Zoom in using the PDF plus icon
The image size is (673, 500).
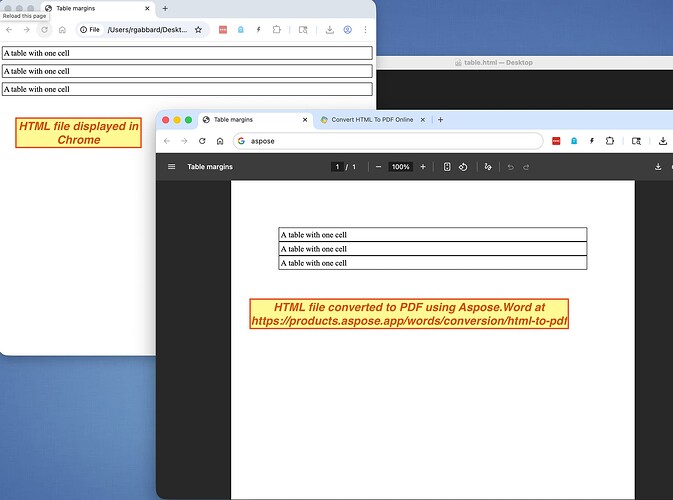[423, 167]
